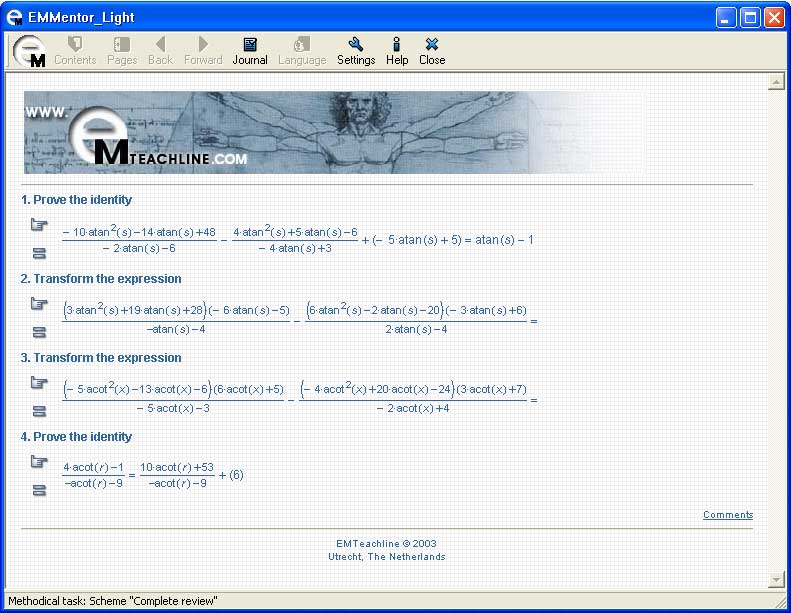Select the '1. Prove the identity' heading
Viewport: 791px width, 613px height.
point(77,200)
